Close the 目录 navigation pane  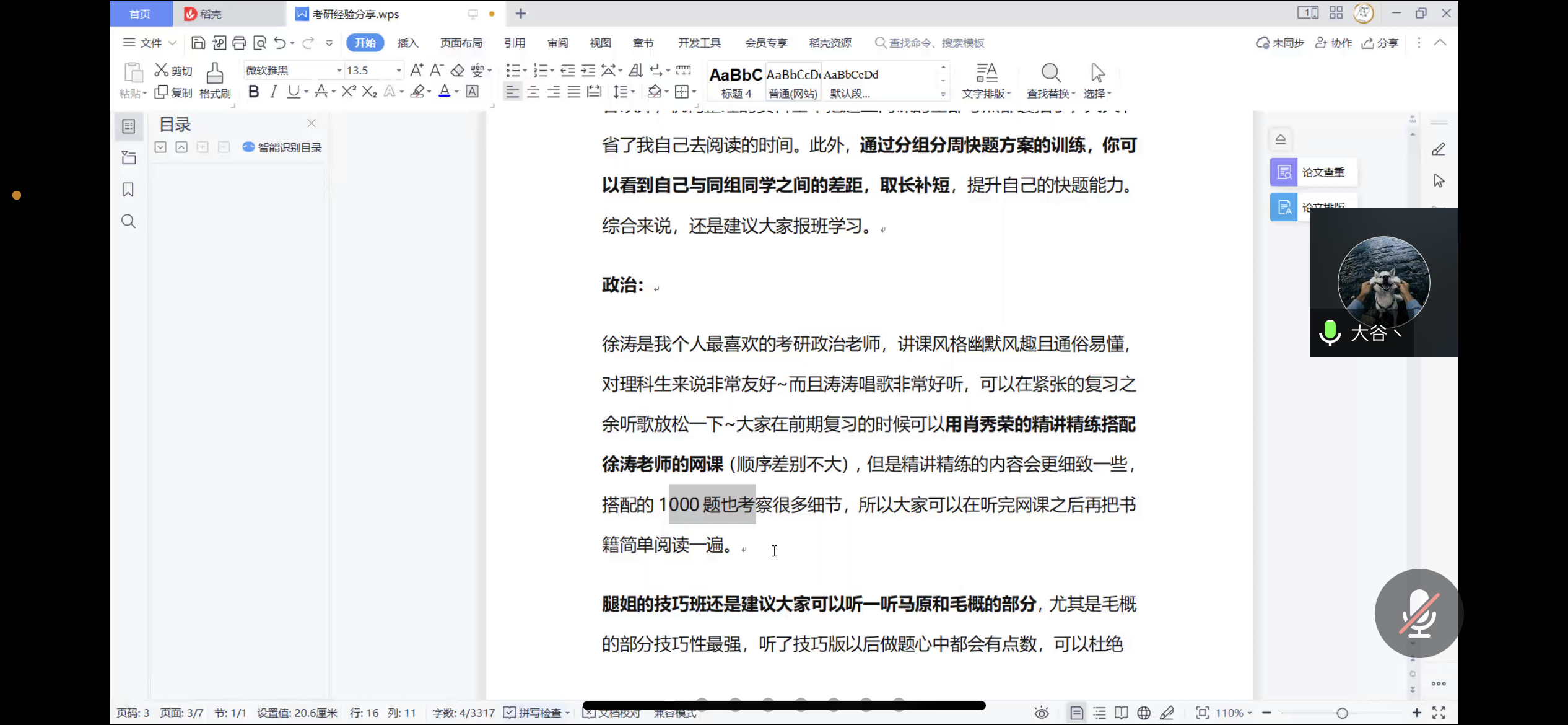click(311, 123)
